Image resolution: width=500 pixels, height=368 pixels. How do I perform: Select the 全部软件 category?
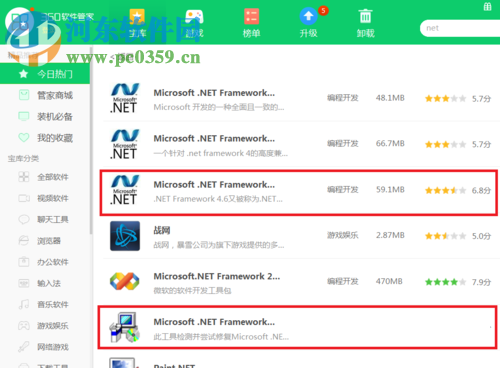[53, 177]
